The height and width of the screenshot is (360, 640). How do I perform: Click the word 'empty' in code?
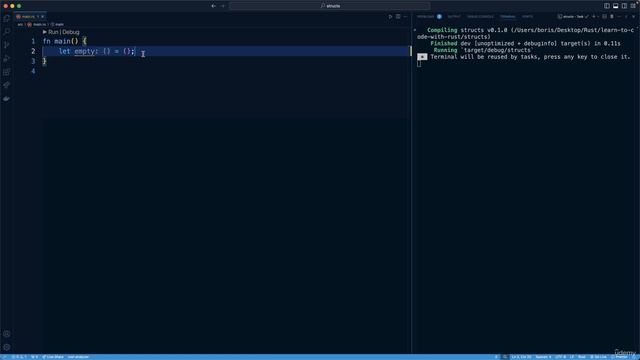pos(84,51)
